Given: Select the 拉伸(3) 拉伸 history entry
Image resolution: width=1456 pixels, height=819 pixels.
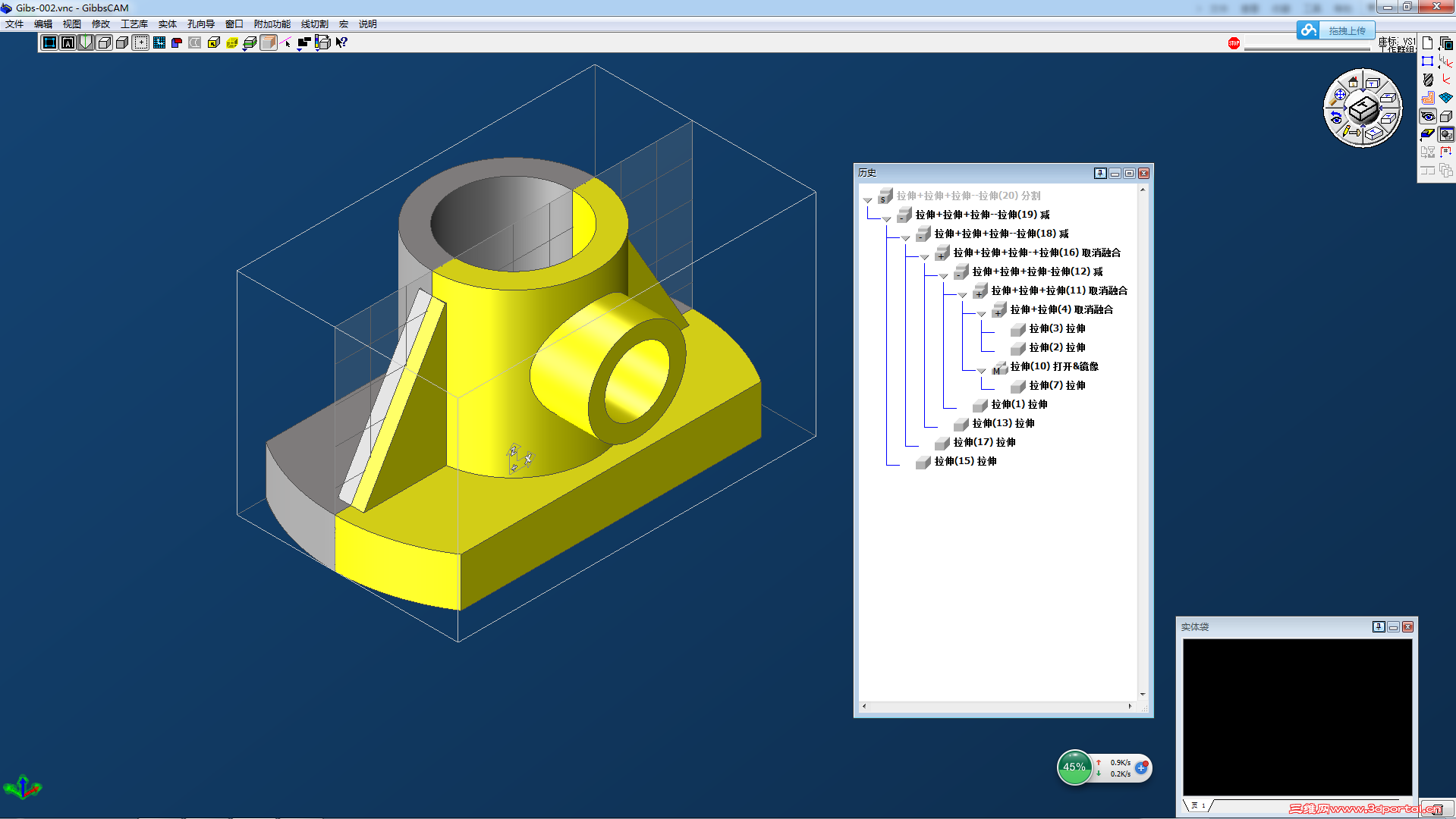Looking at the screenshot, I should [1056, 328].
